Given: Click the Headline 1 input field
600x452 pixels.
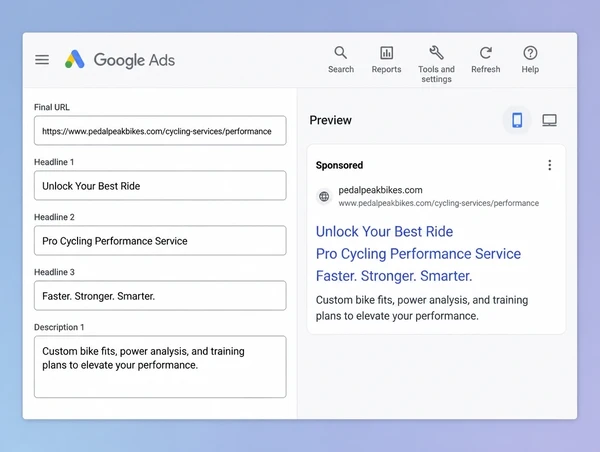Looking at the screenshot, I should pos(160,186).
